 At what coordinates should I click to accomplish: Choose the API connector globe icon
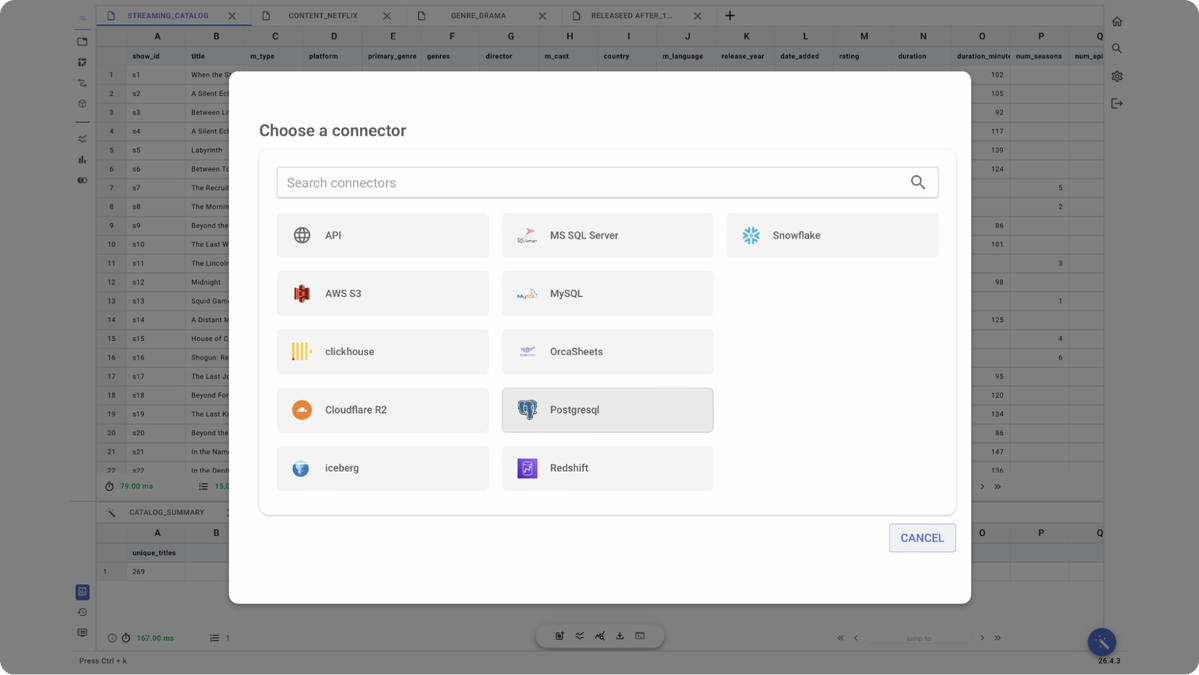(302, 235)
